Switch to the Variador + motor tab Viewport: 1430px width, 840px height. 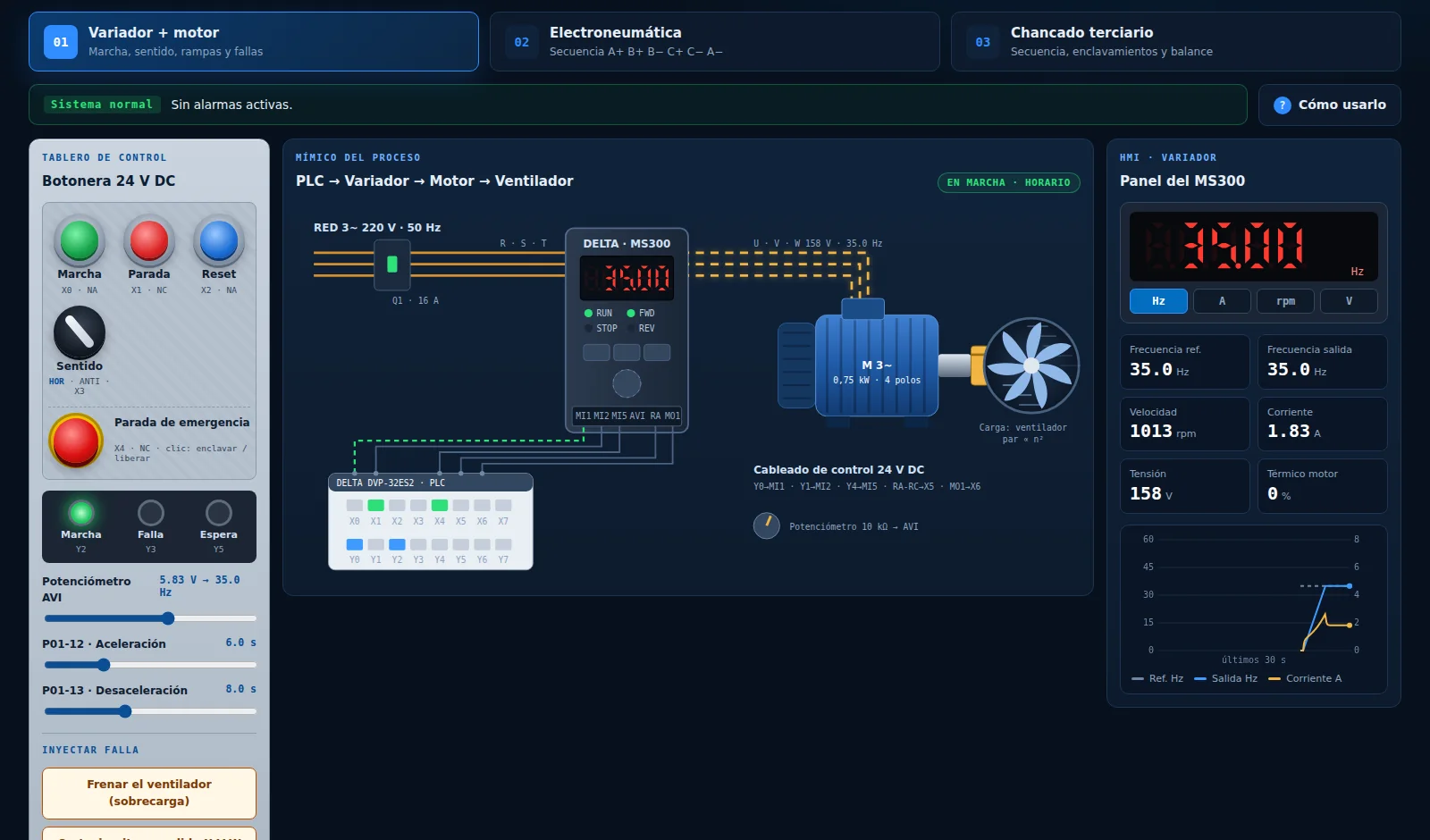[253, 41]
